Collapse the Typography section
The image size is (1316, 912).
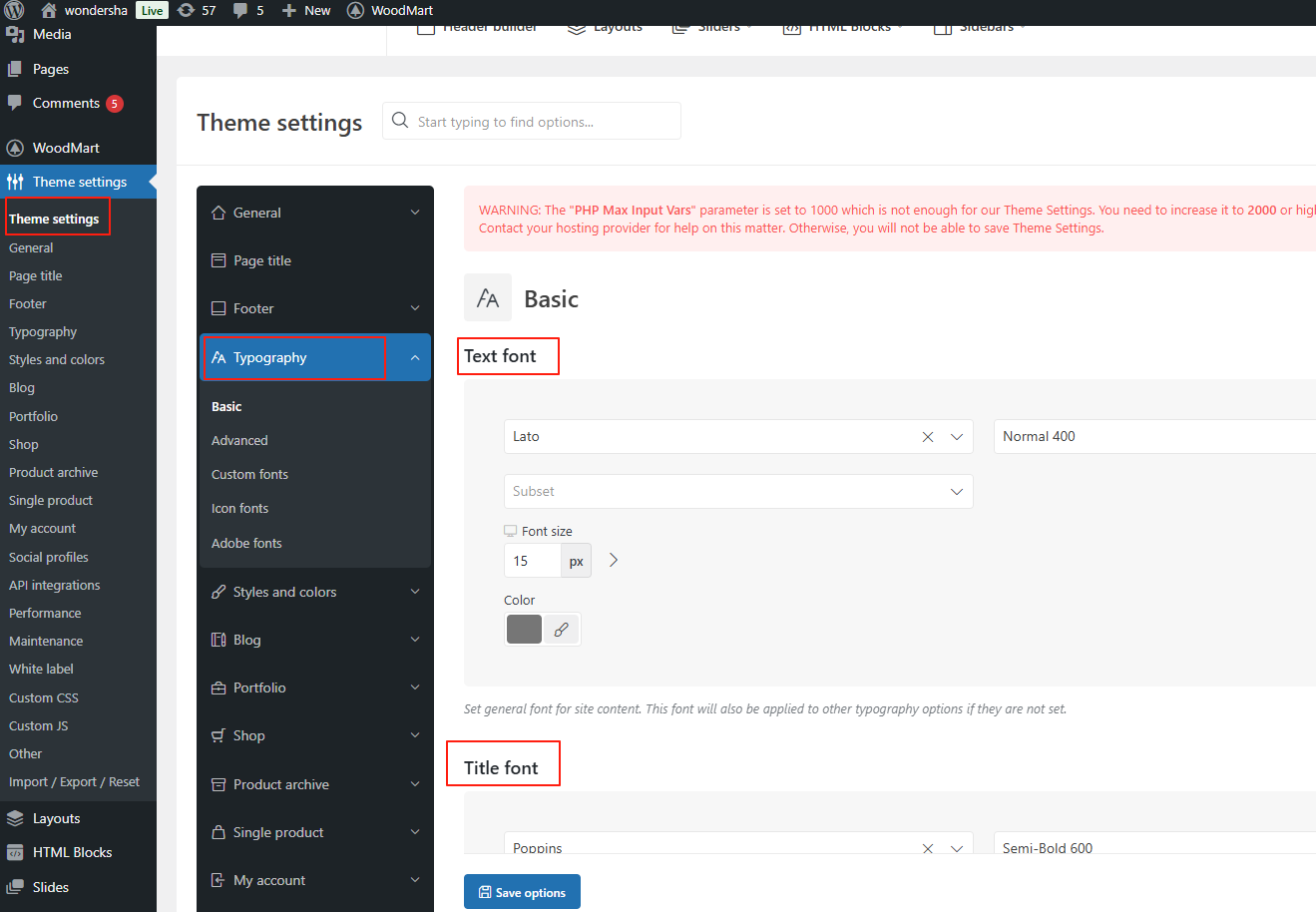coord(415,358)
